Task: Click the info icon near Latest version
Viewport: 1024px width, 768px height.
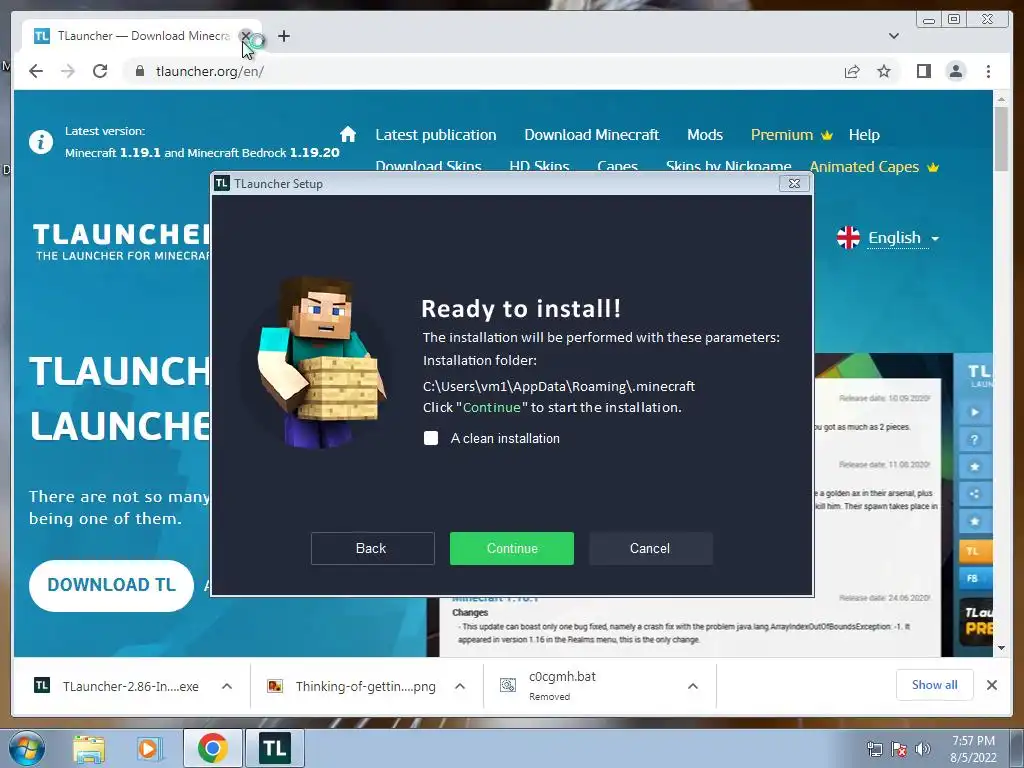Action: 40,142
